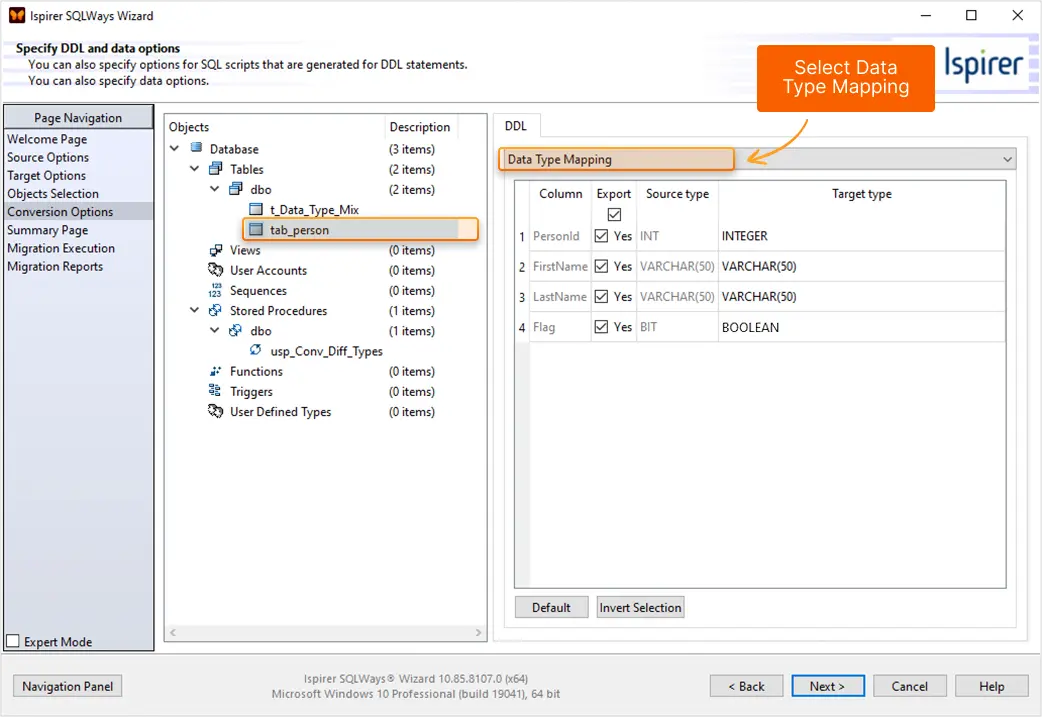The width and height of the screenshot is (1042, 717).
Task: Click the Triggers node icon
Action: (215, 391)
